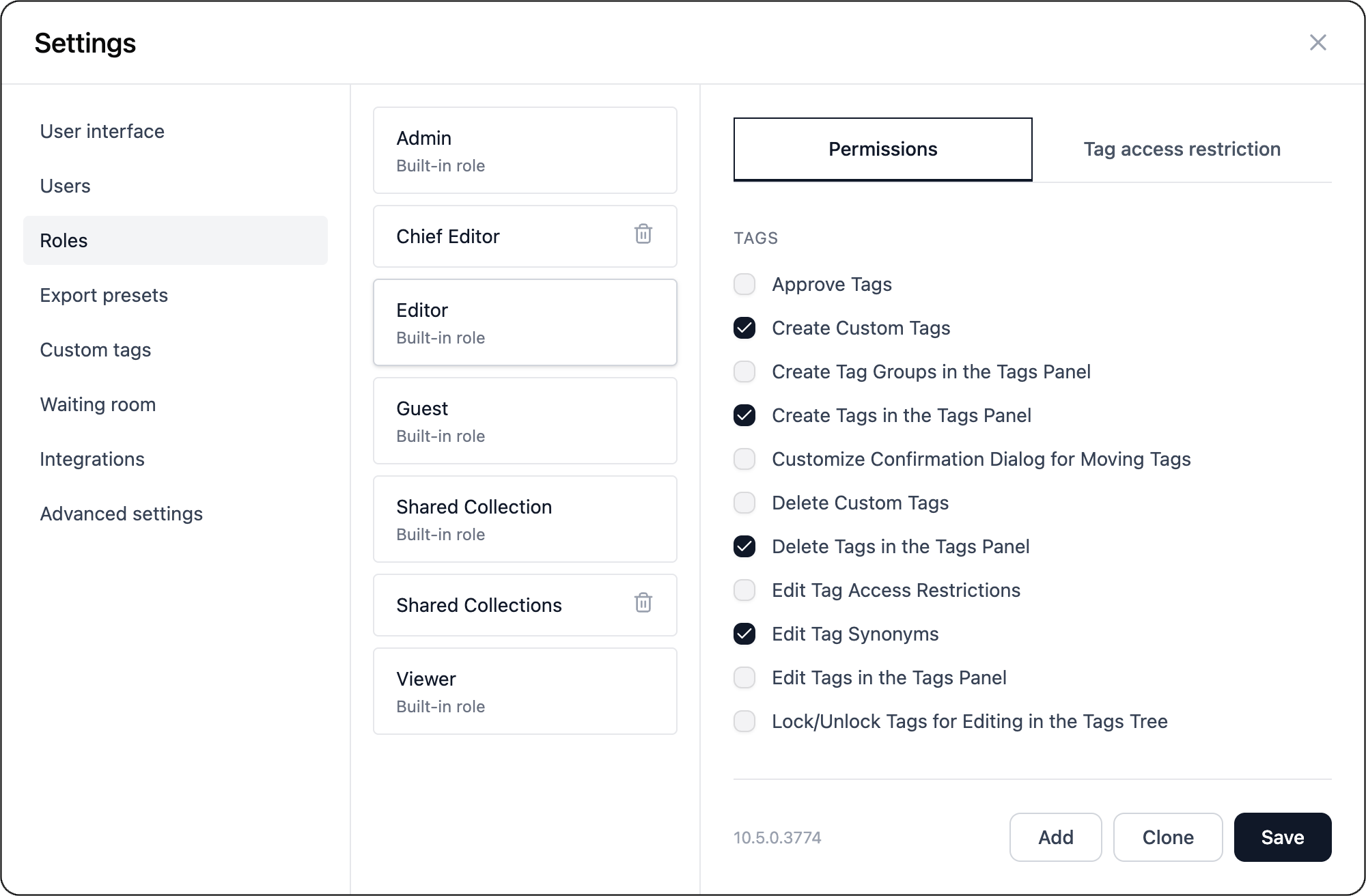1366x896 pixels.
Task: Toggle Delete Tags in the Tags Panel
Action: (744, 546)
